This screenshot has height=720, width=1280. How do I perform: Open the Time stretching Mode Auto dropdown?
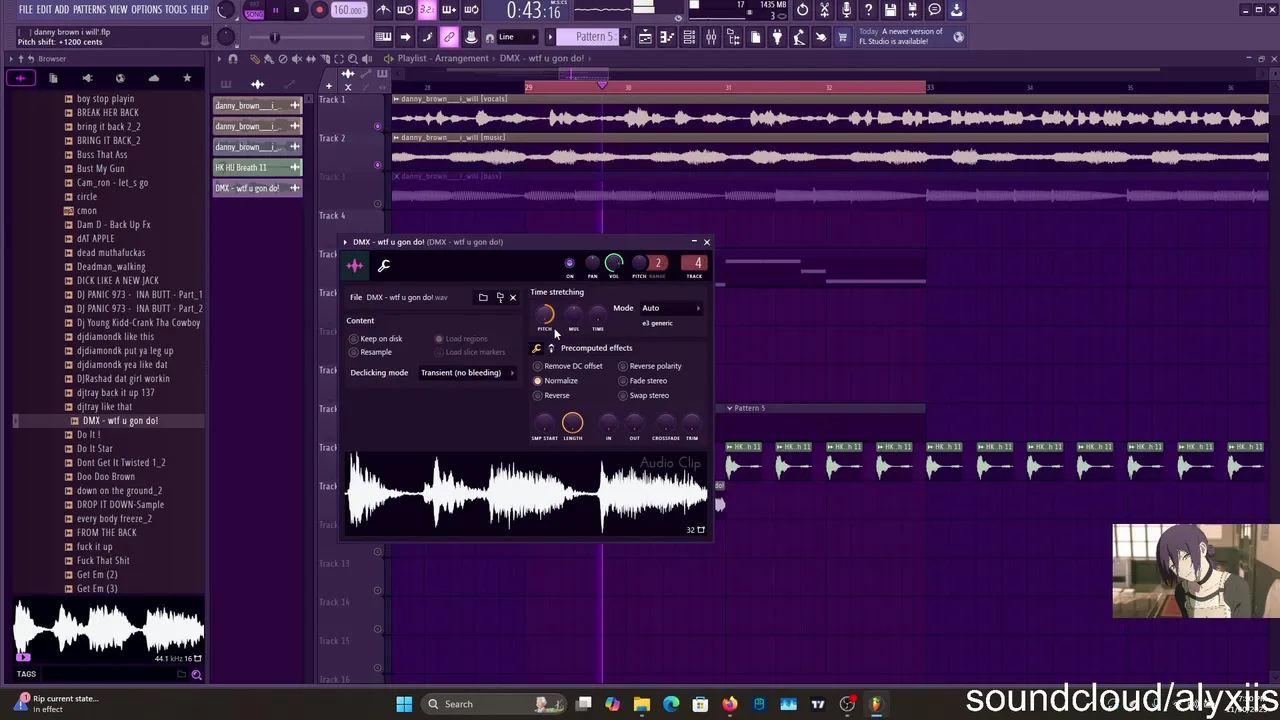click(x=672, y=308)
